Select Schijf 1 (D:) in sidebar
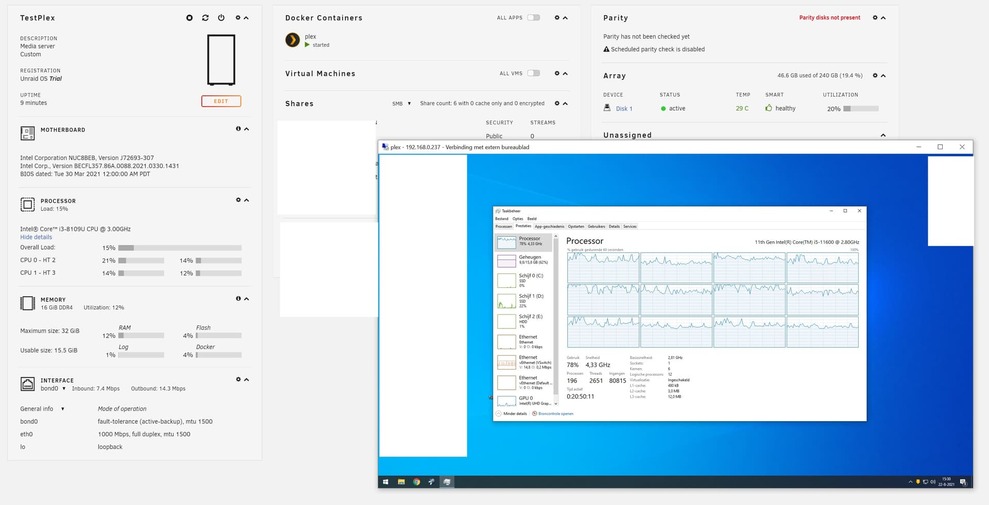989x505 pixels. click(524, 301)
